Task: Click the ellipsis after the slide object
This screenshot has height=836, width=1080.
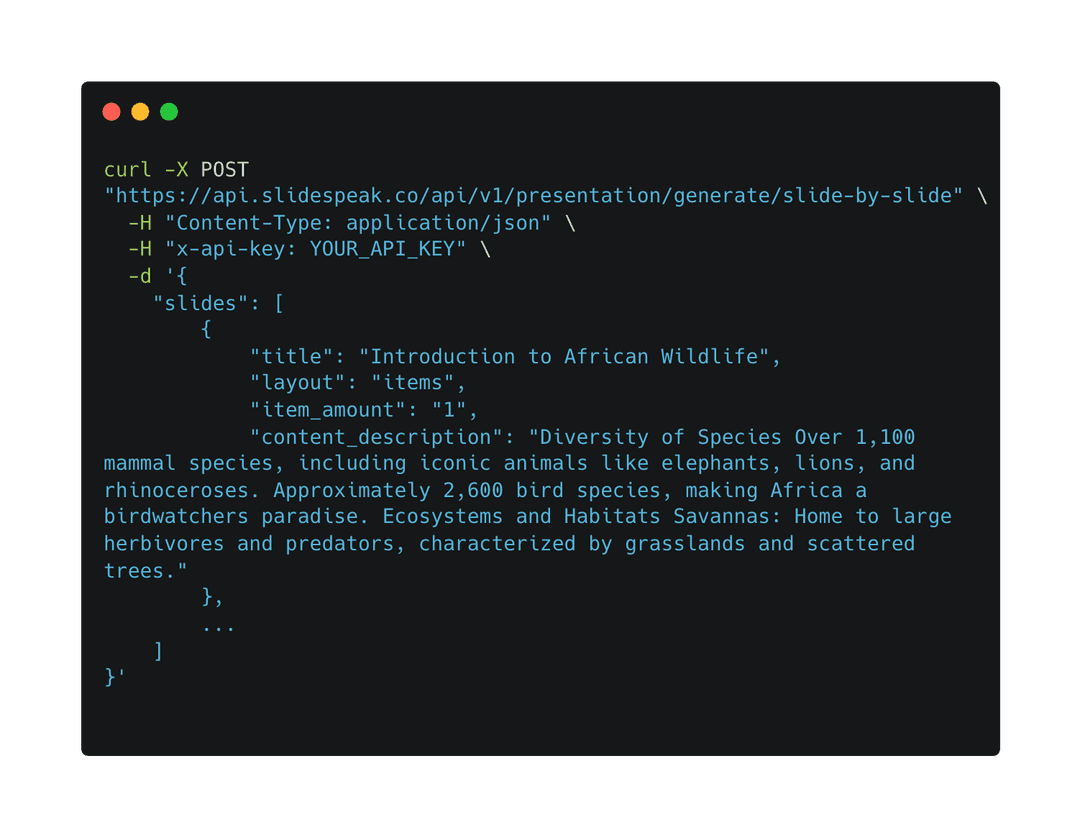Action: 219,625
